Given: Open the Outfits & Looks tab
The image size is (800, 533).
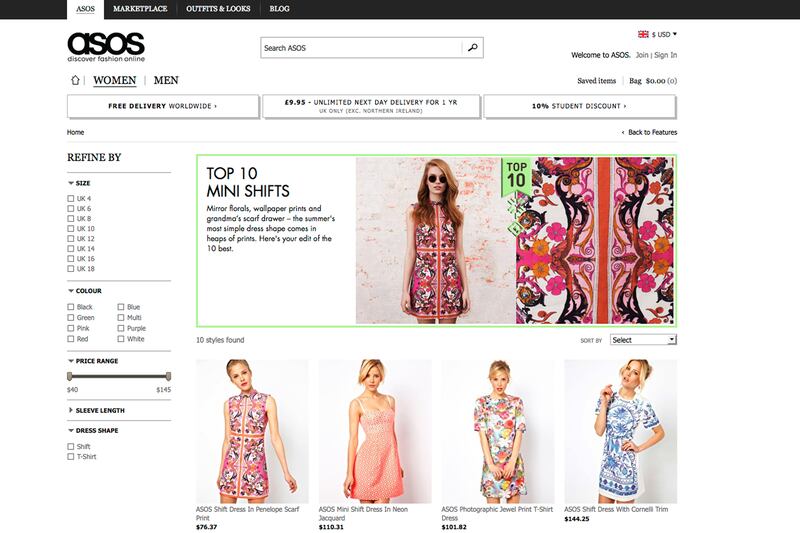Looking at the screenshot, I should [x=218, y=9].
